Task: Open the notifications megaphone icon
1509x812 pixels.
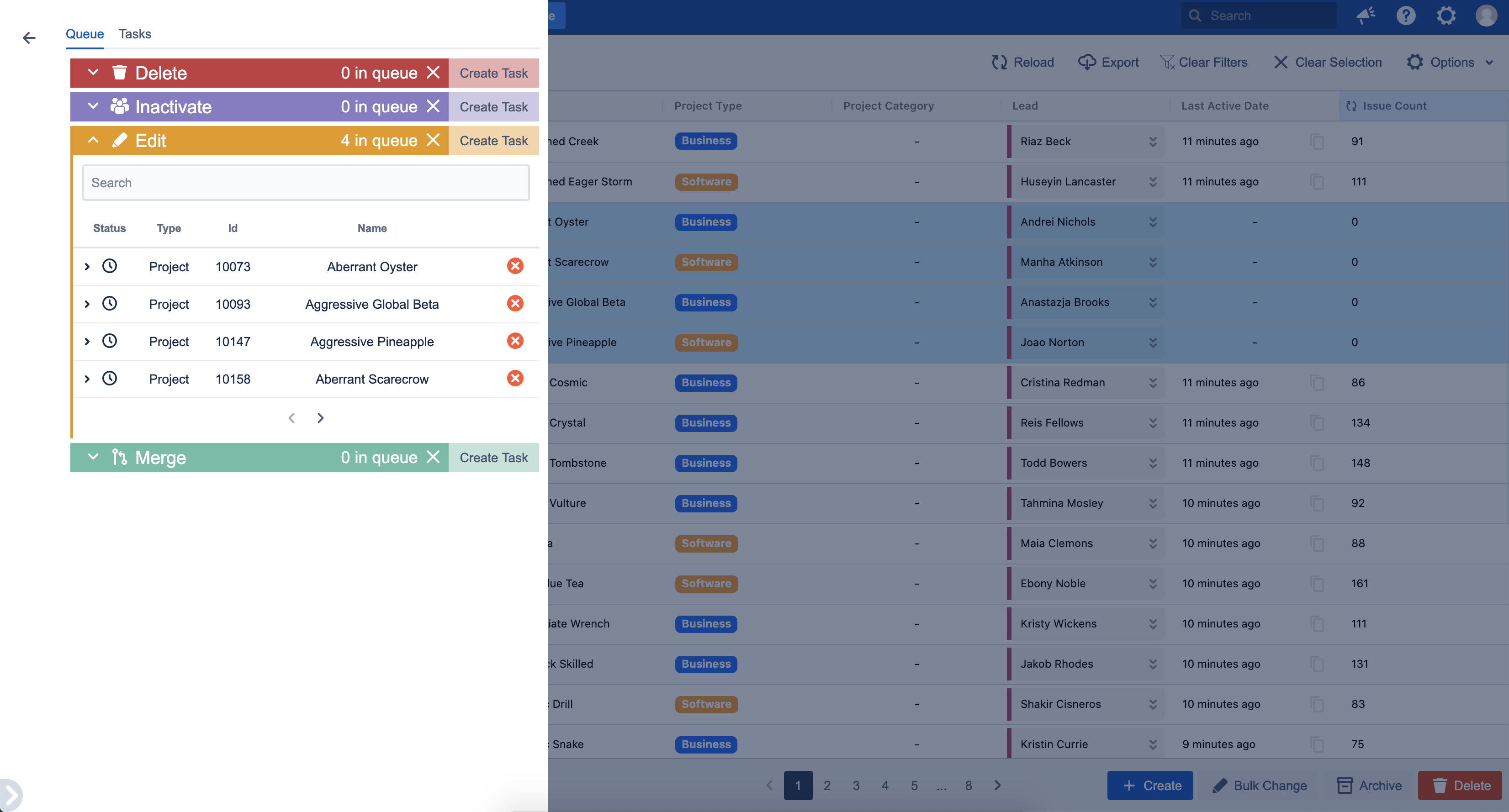Action: tap(1366, 16)
